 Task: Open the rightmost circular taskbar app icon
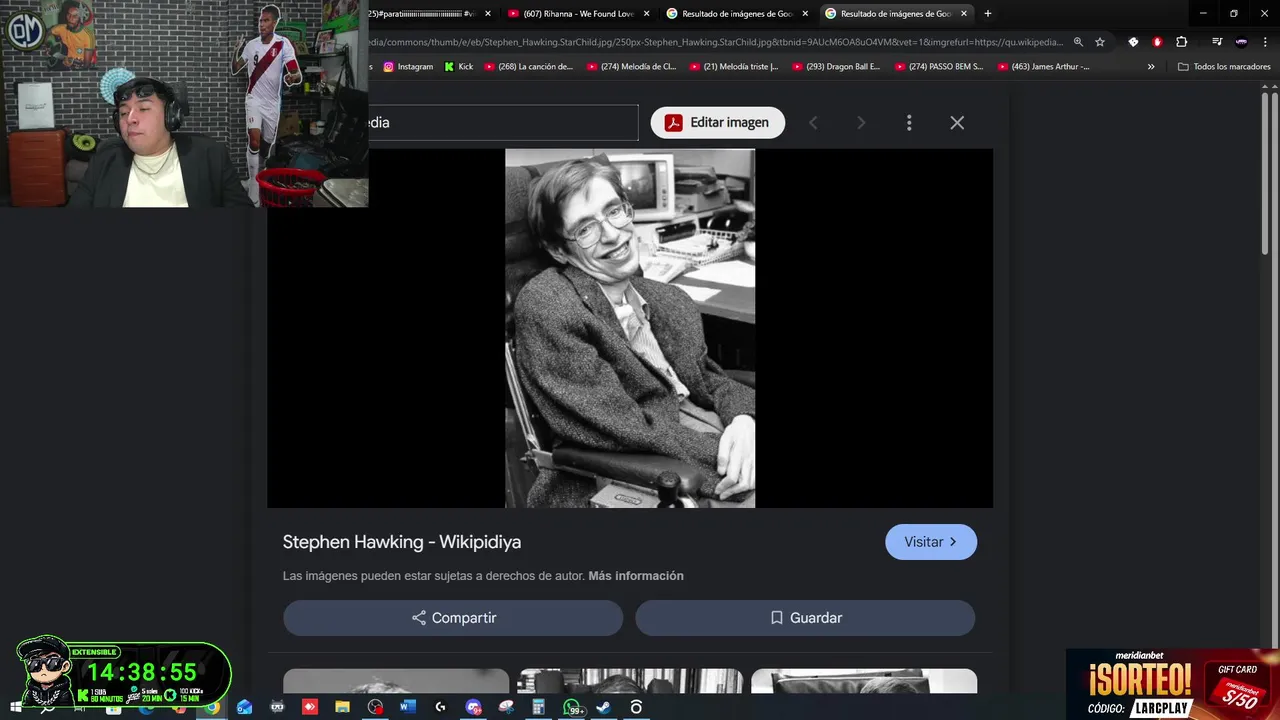636,707
